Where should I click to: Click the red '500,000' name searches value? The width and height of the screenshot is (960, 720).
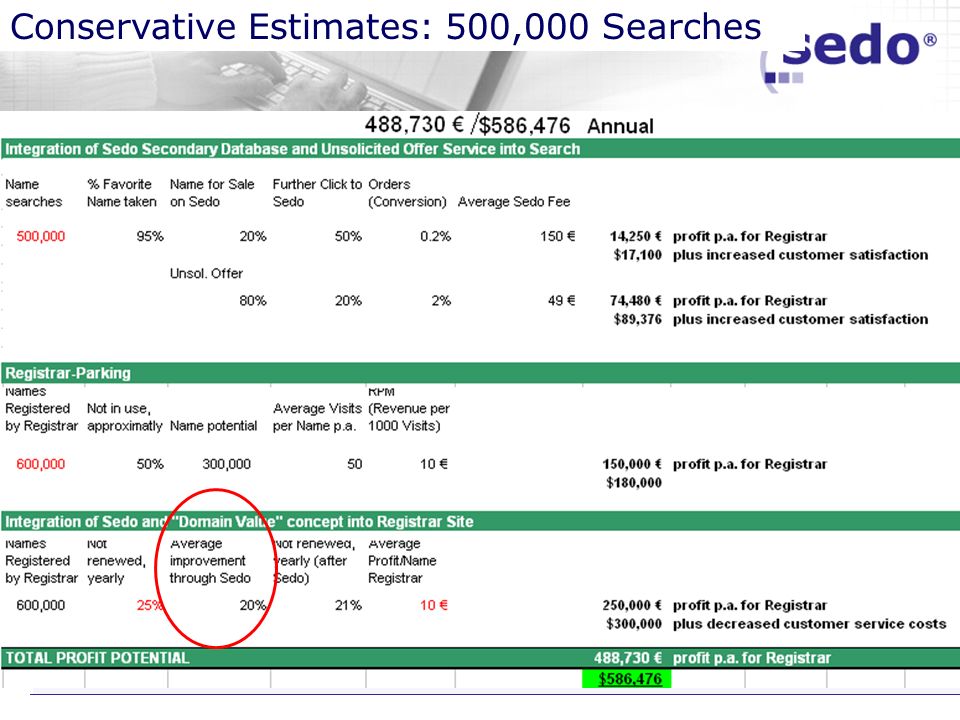click(40, 236)
